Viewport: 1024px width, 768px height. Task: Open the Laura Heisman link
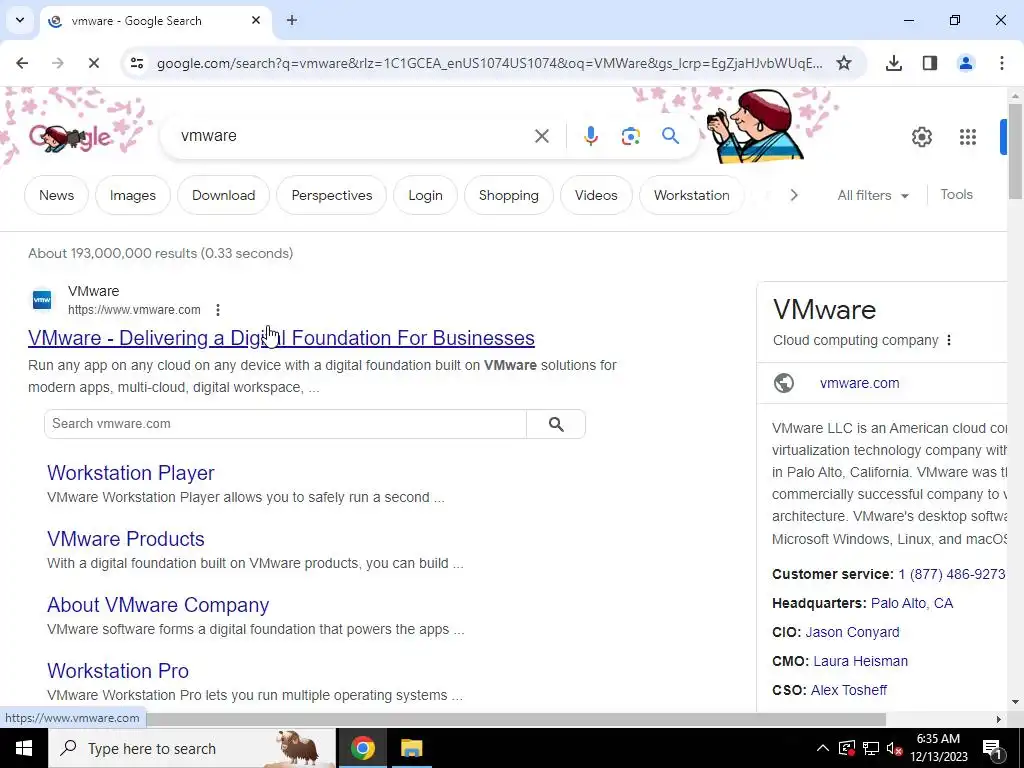click(860, 661)
